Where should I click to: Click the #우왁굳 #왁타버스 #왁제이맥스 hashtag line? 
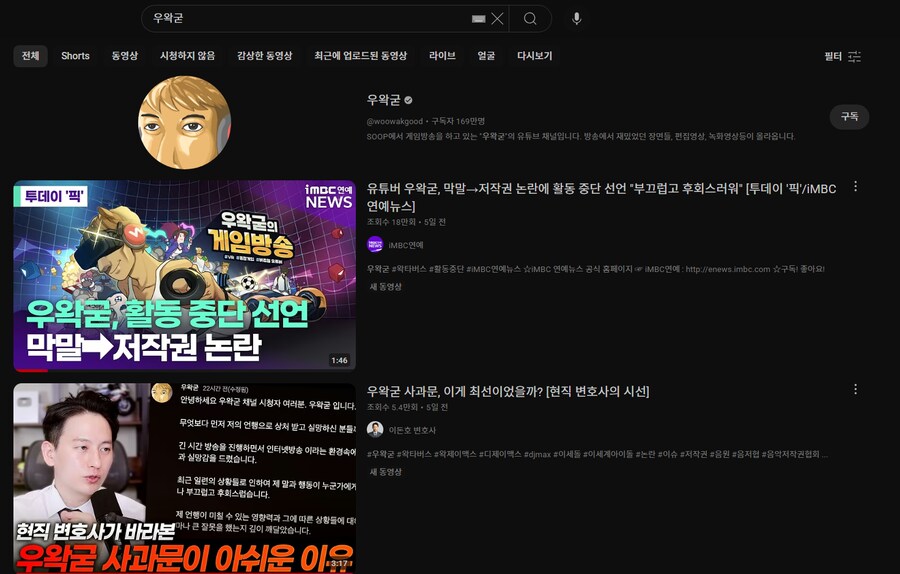point(597,454)
